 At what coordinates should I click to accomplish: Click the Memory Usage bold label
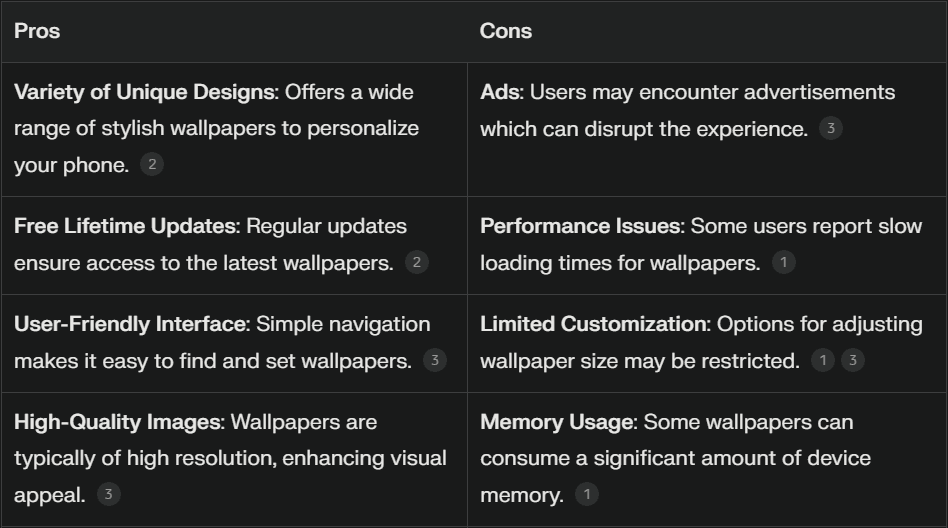tap(559, 422)
